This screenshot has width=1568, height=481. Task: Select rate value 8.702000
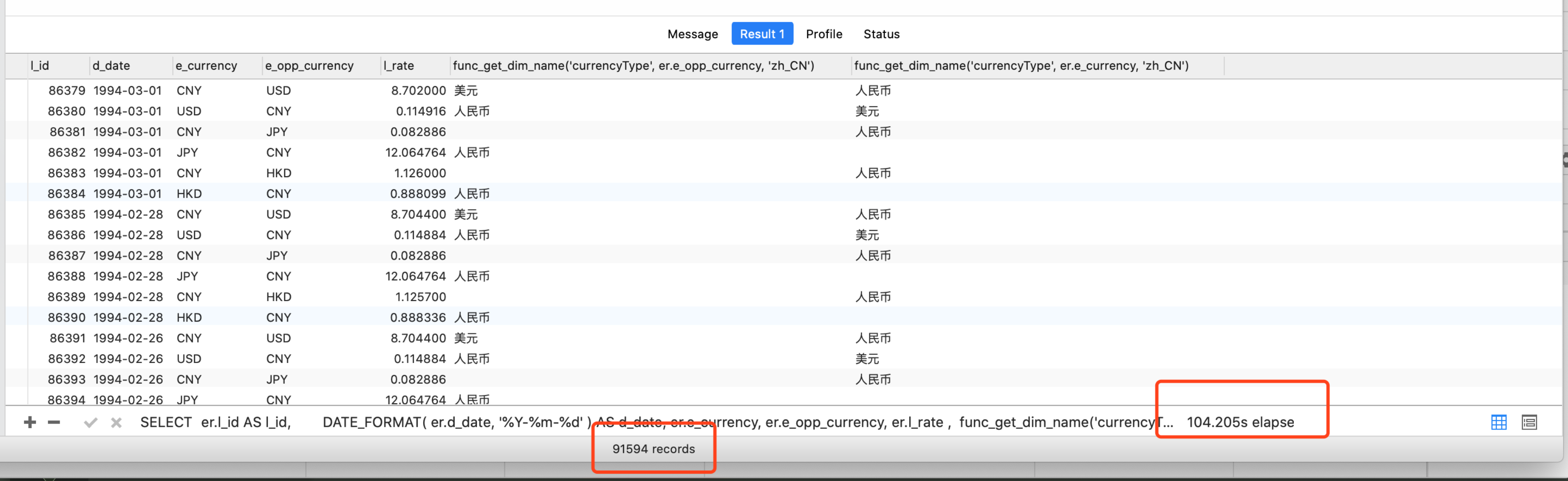coord(419,91)
